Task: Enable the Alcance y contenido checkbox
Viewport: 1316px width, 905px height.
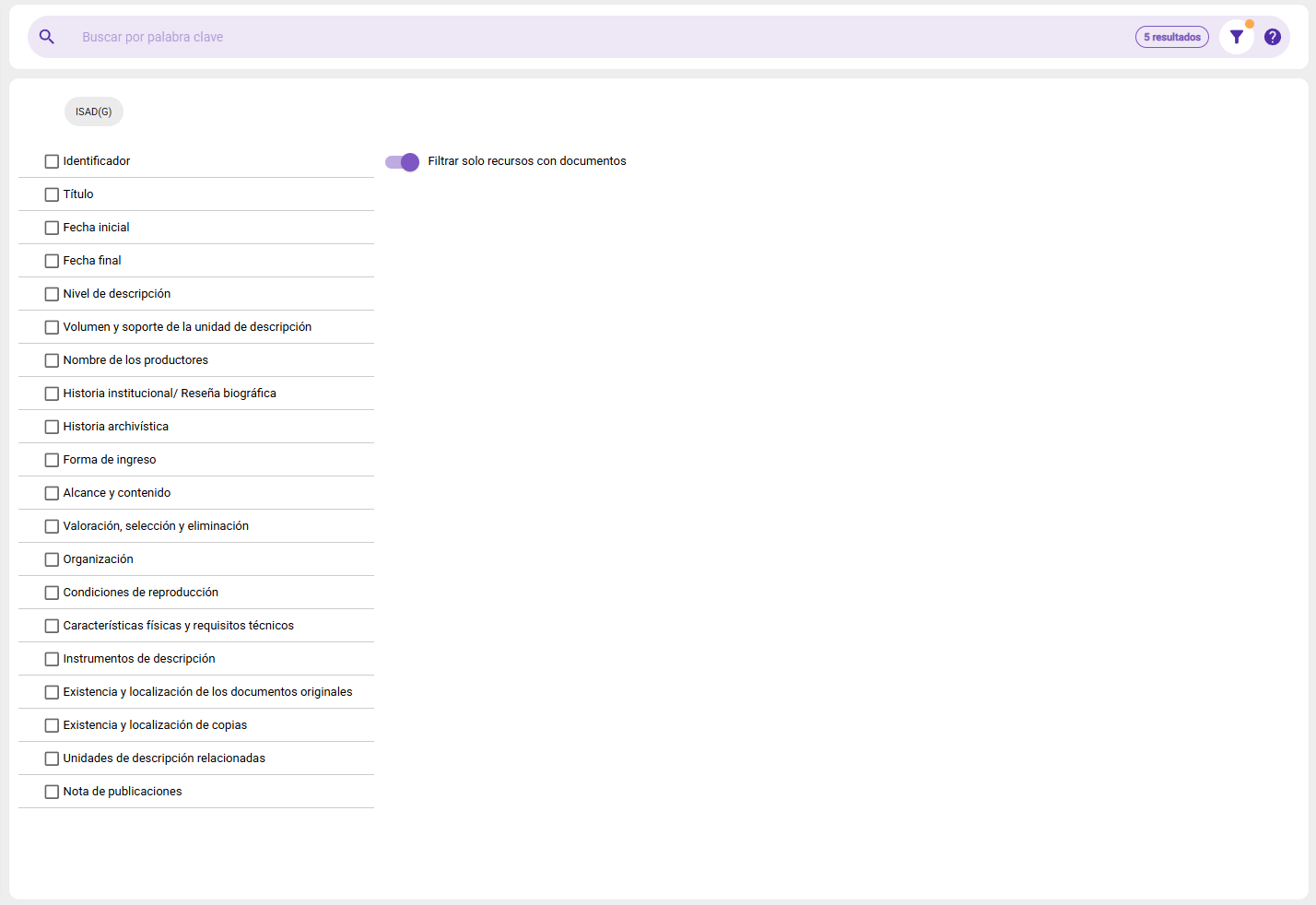Action: coord(52,493)
